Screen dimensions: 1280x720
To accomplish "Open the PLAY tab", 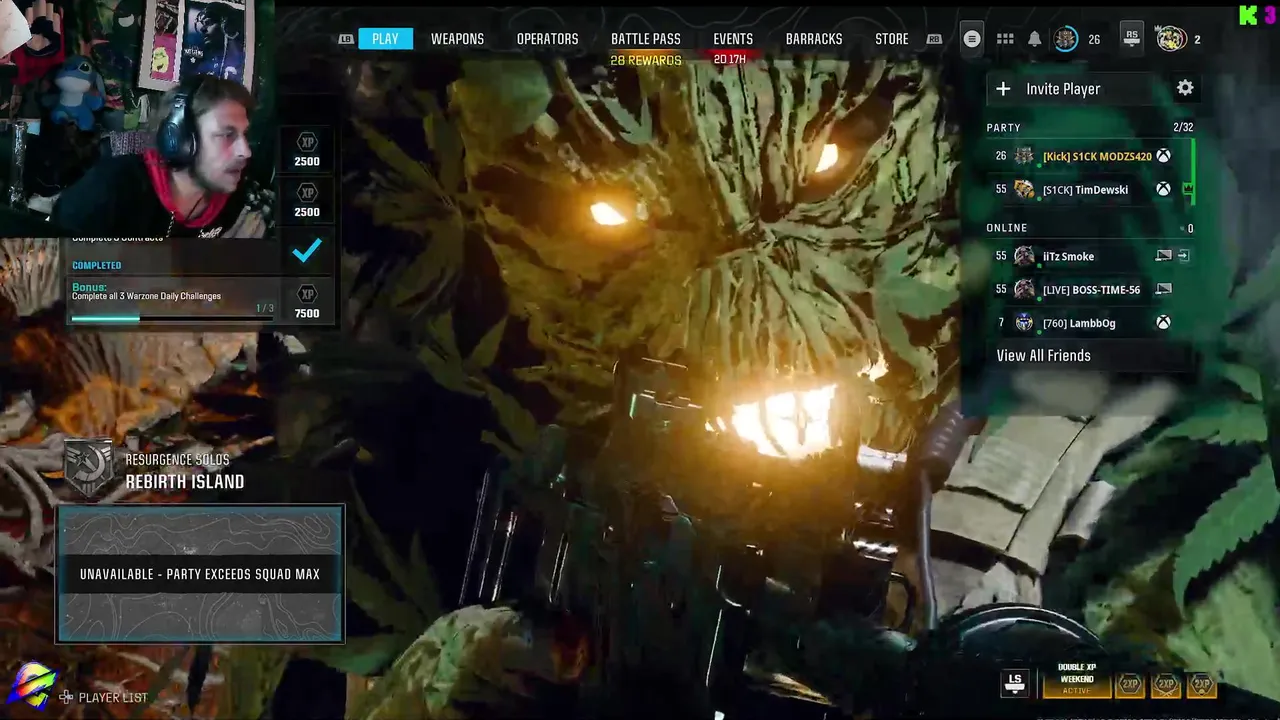I will [x=385, y=39].
